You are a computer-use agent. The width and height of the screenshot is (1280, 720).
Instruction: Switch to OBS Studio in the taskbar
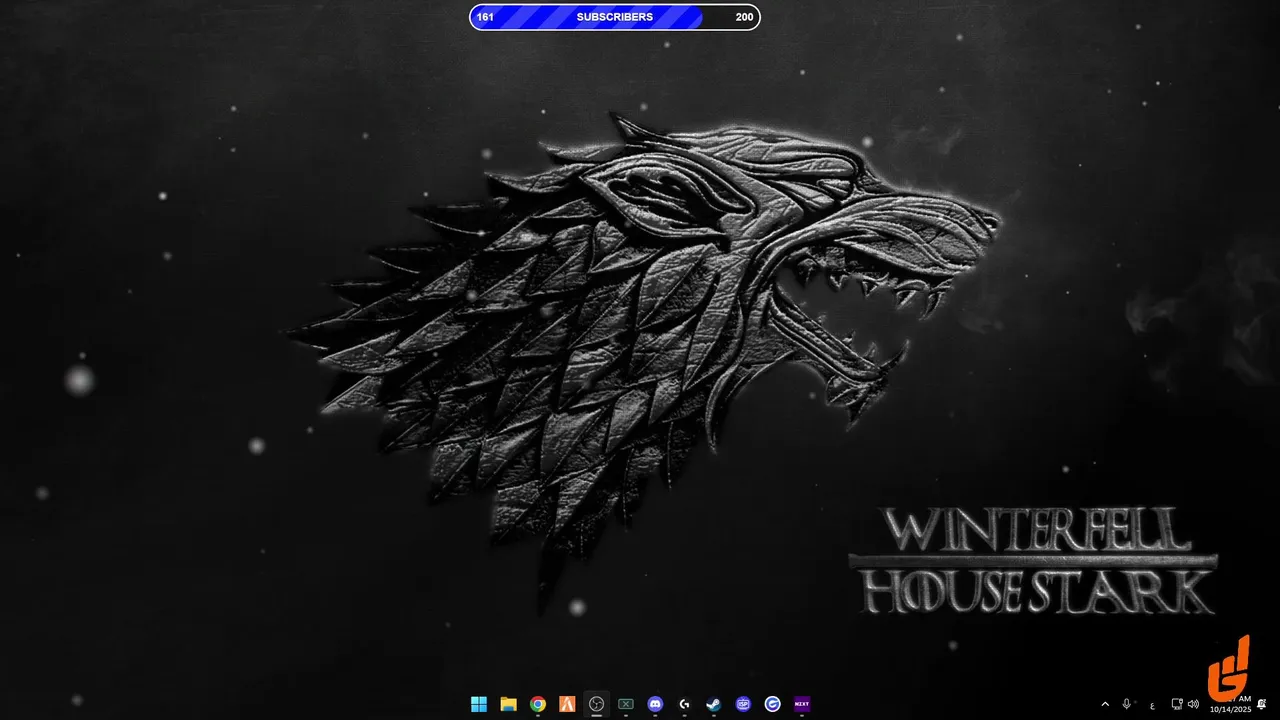click(x=597, y=704)
